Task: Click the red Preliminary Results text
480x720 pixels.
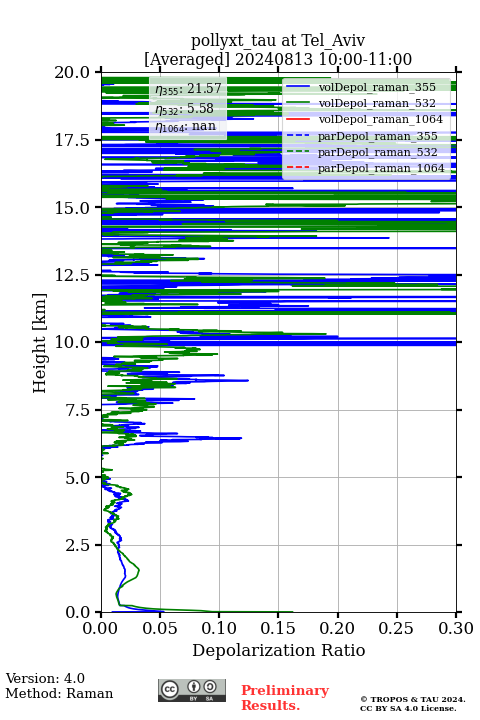Action: click(285, 698)
